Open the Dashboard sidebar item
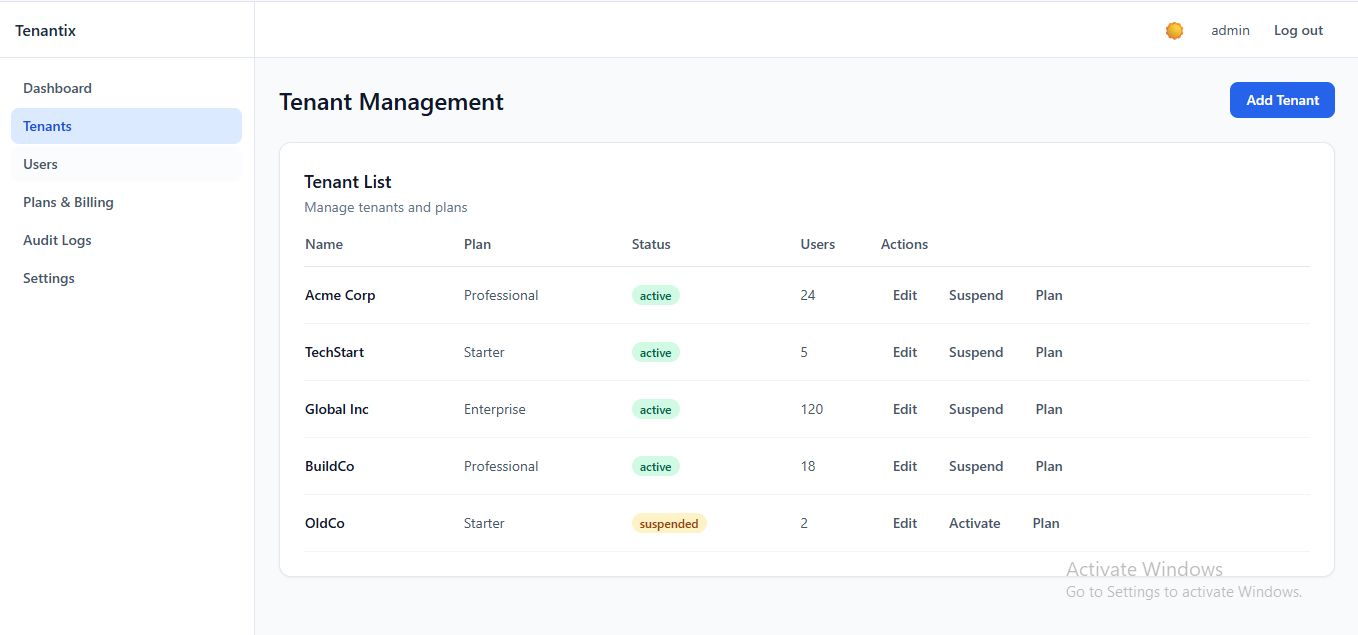This screenshot has width=1358, height=635. (x=58, y=88)
